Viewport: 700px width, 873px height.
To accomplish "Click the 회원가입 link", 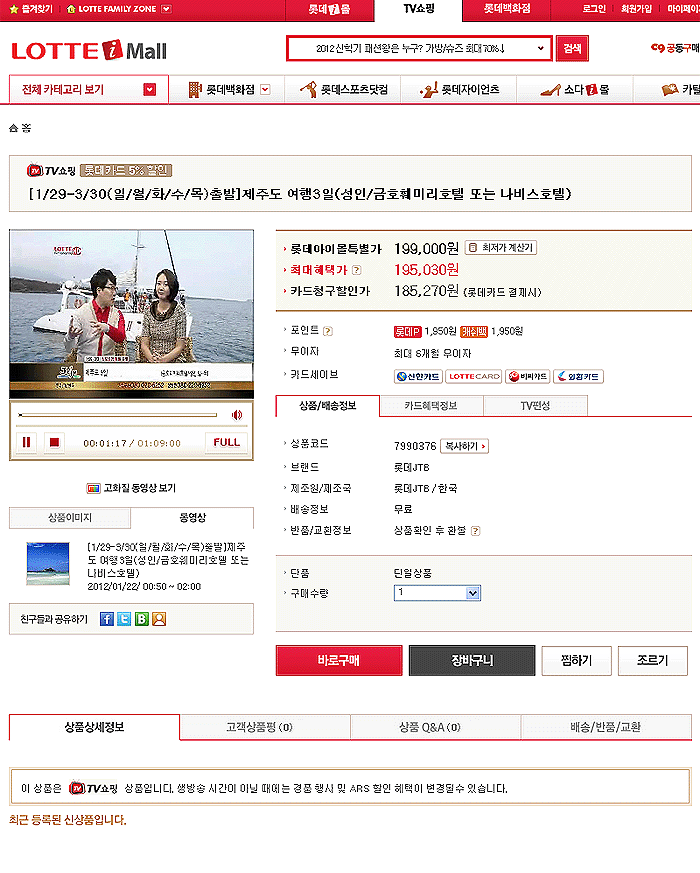I will pos(636,9).
